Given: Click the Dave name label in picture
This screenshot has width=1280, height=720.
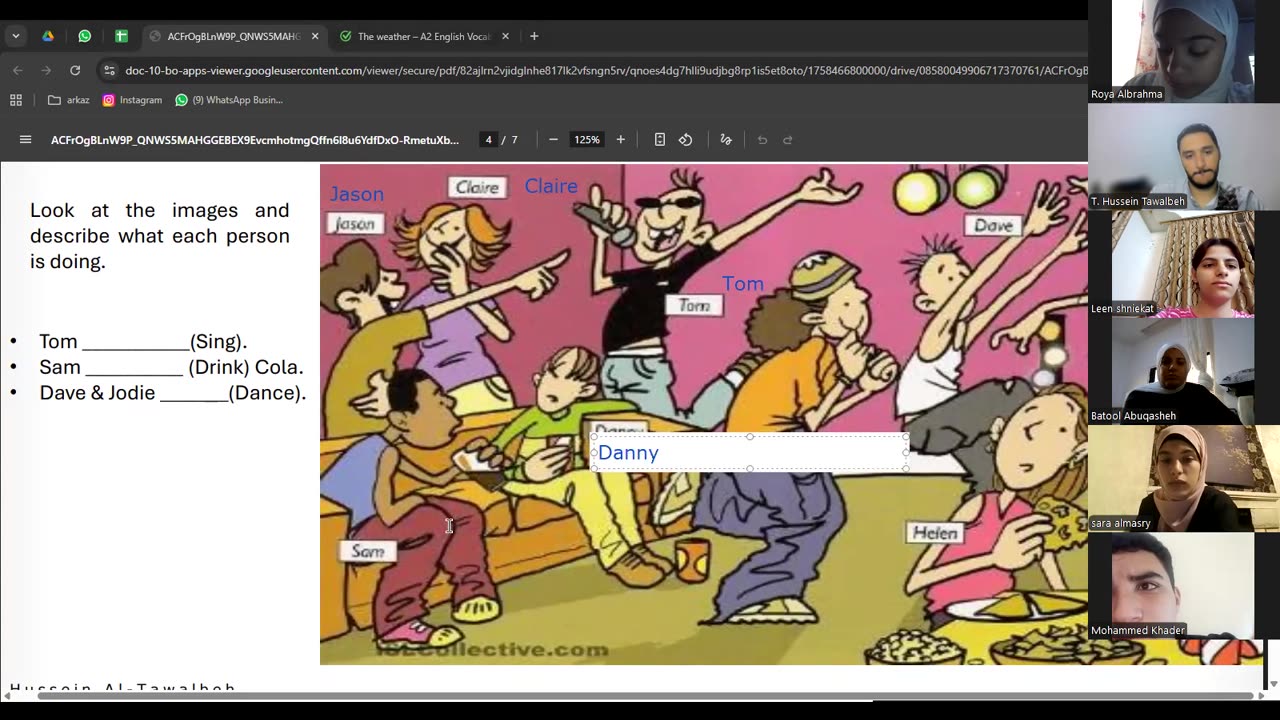Looking at the screenshot, I should point(994,225).
